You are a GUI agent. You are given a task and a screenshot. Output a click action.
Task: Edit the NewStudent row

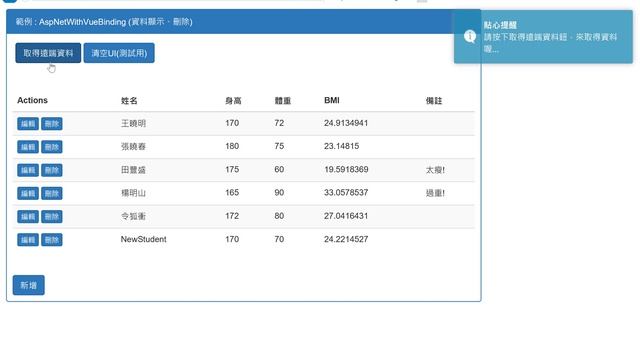pyautogui.click(x=28, y=240)
